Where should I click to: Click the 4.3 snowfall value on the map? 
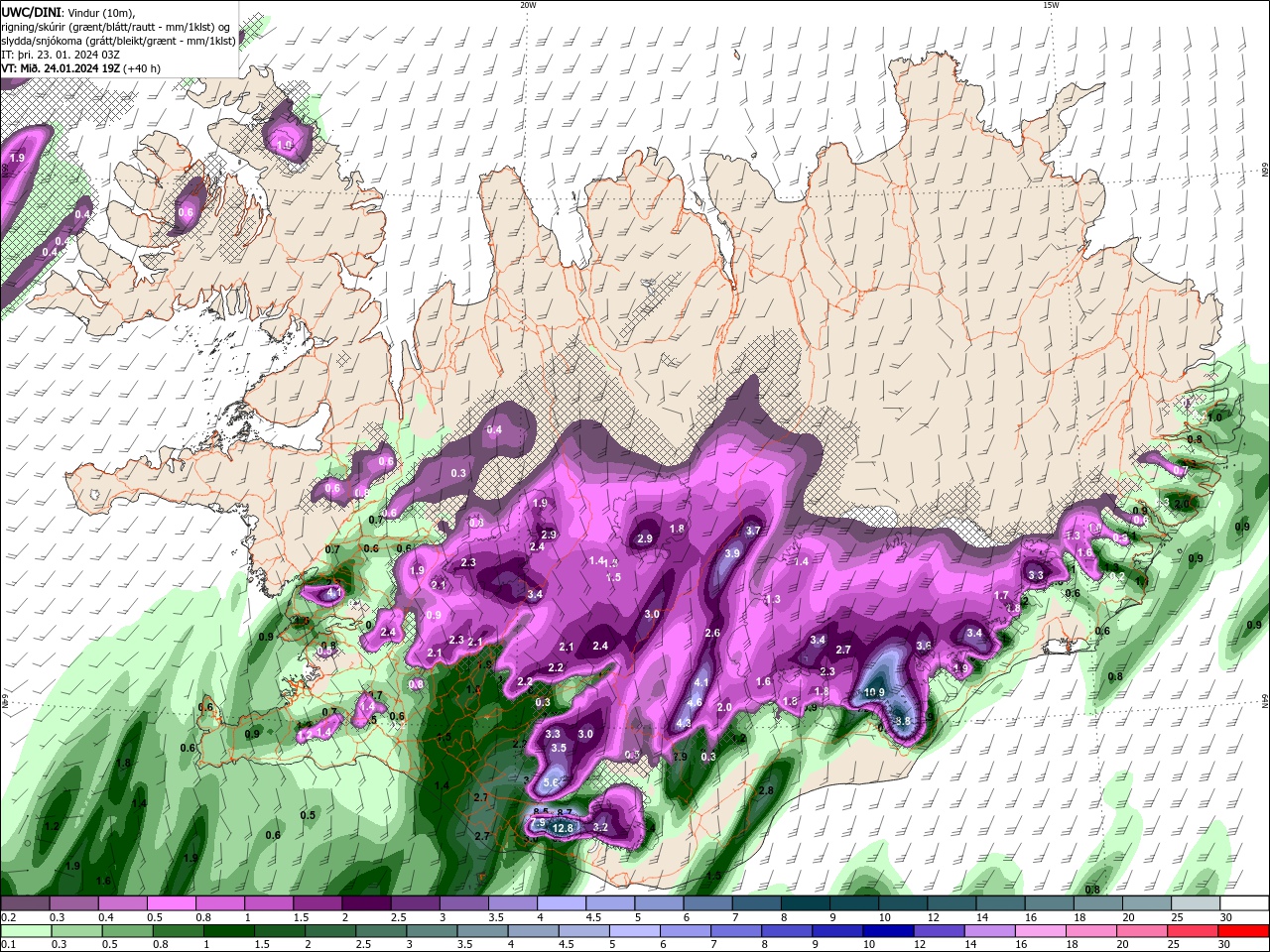[x=683, y=723]
